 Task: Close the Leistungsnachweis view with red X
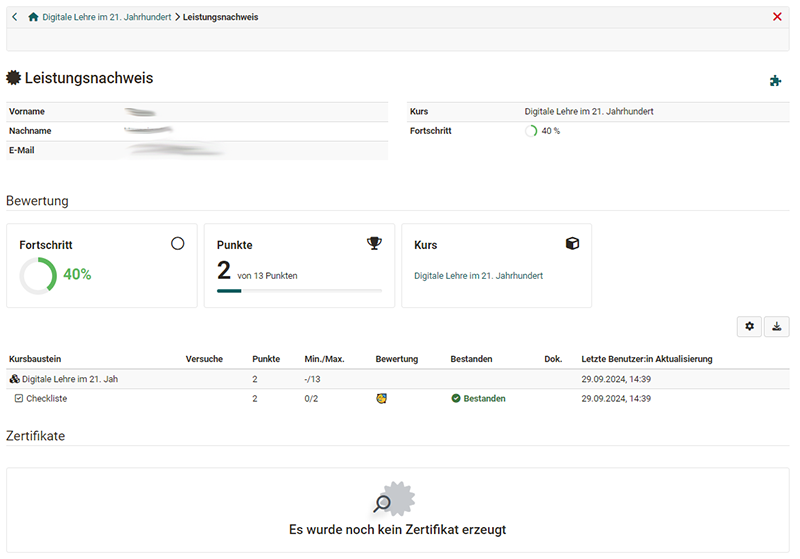click(777, 17)
